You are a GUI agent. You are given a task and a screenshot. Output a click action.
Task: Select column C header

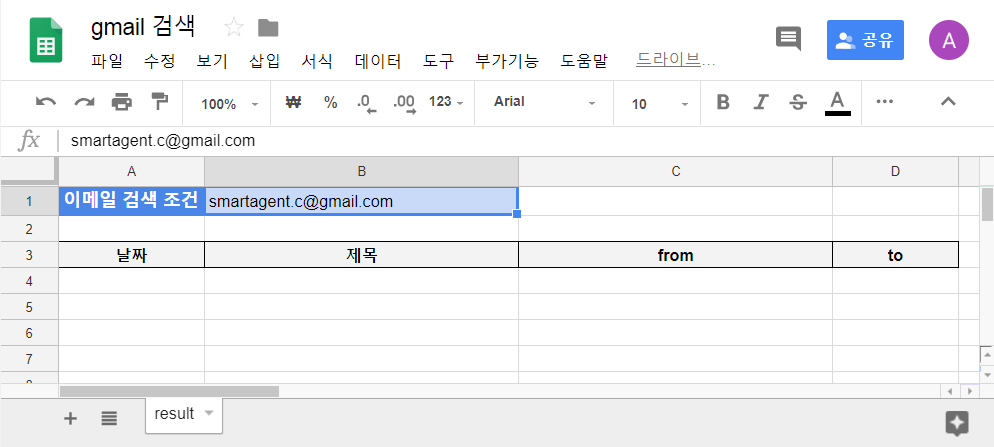tap(676, 171)
